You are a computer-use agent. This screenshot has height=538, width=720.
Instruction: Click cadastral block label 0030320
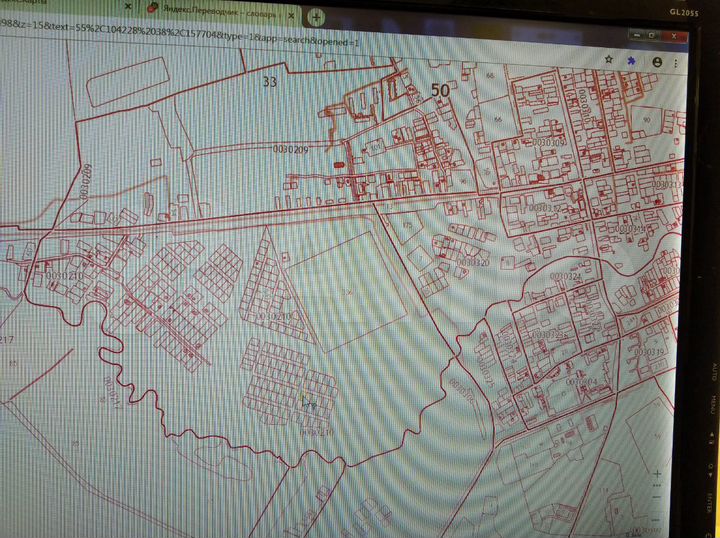coord(473,263)
